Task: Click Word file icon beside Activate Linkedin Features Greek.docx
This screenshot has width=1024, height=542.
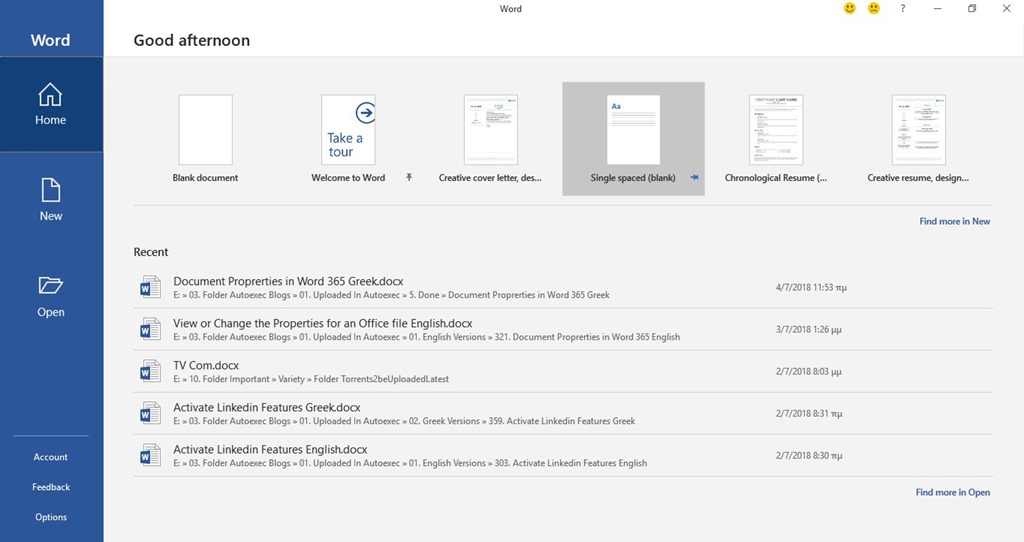Action: 150,414
